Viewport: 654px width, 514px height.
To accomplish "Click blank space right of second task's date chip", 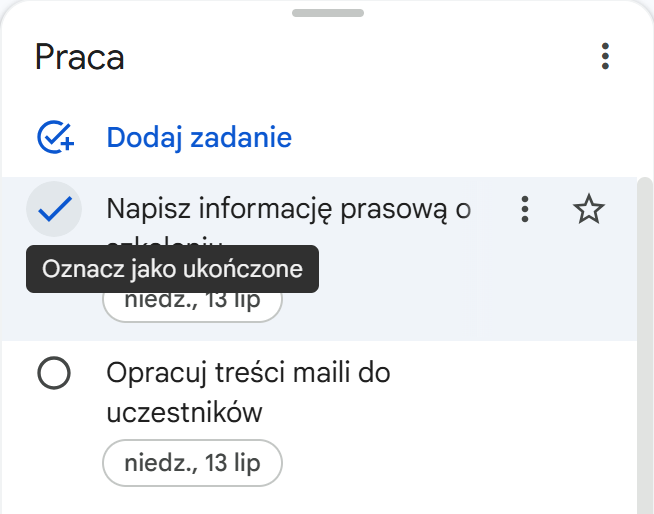I will tap(450, 463).
